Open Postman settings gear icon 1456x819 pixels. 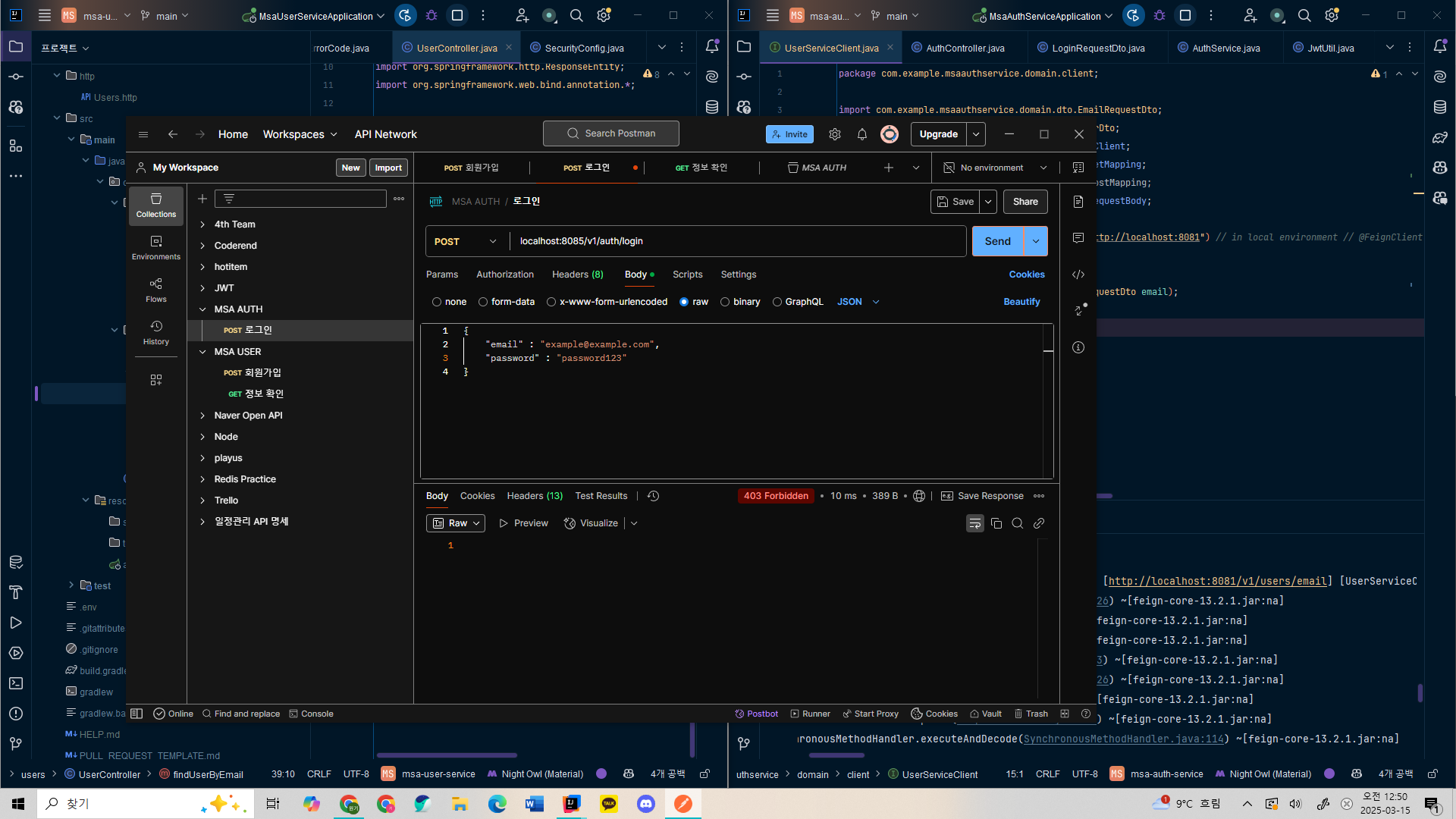coord(835,134)
